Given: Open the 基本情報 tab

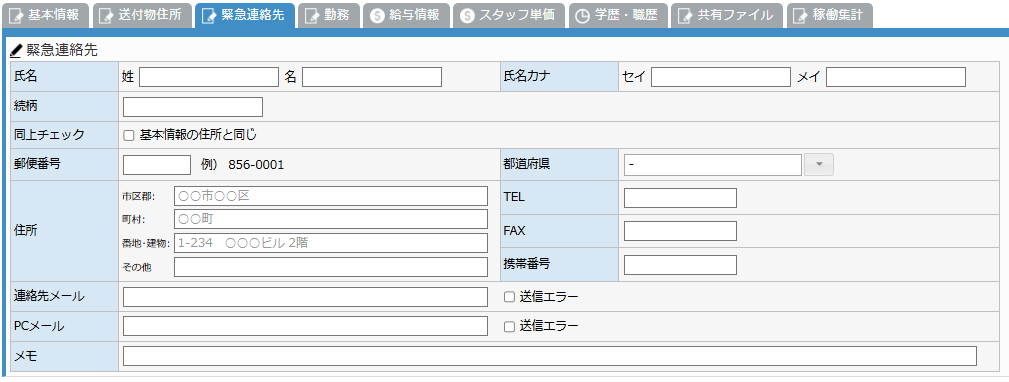Looking at the screenshot, I should 46,15.
